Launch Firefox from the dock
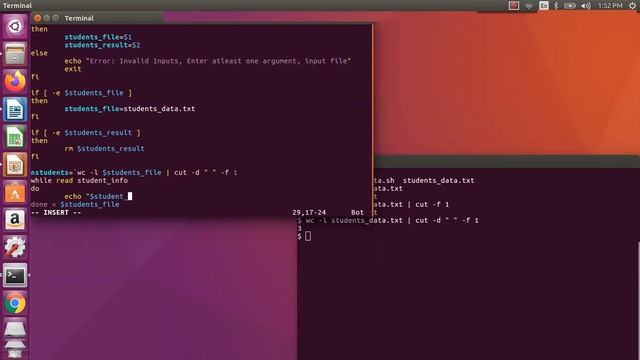The width and height of the screenshot is (640, 360). point(15,81)
